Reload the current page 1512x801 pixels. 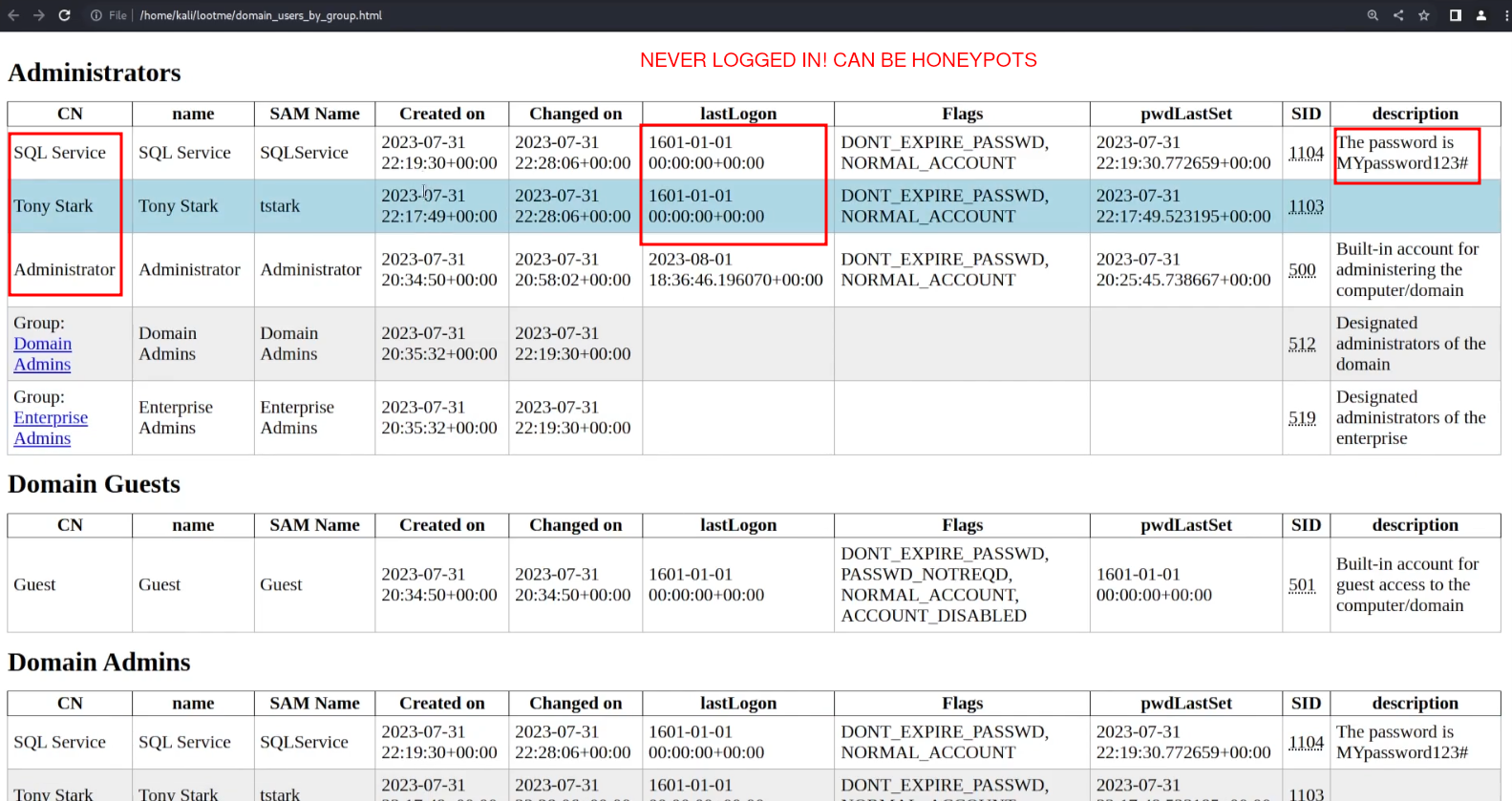pos(64,15)
